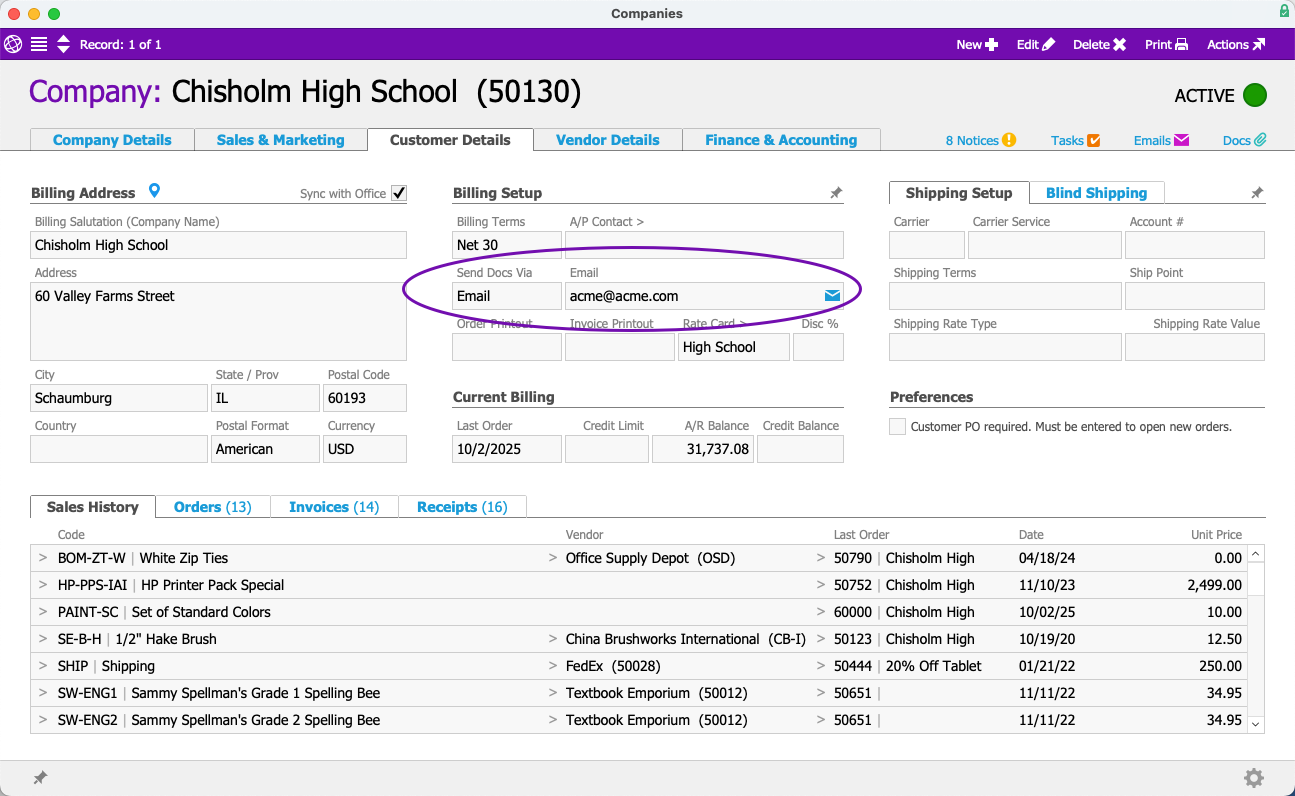
Task: Open the Send Docs Via field
Action: (x=507, y=296)
